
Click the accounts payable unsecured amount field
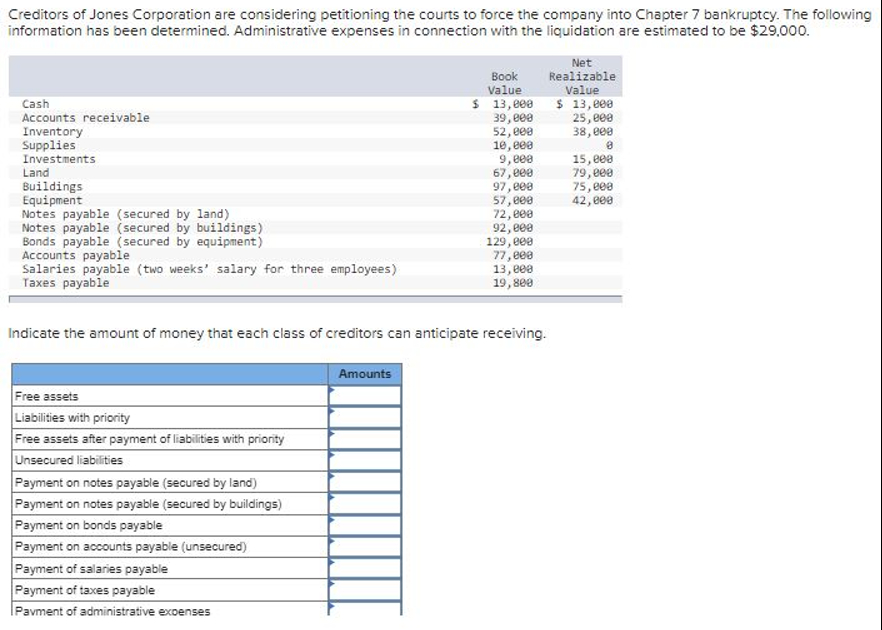[364, 547]
